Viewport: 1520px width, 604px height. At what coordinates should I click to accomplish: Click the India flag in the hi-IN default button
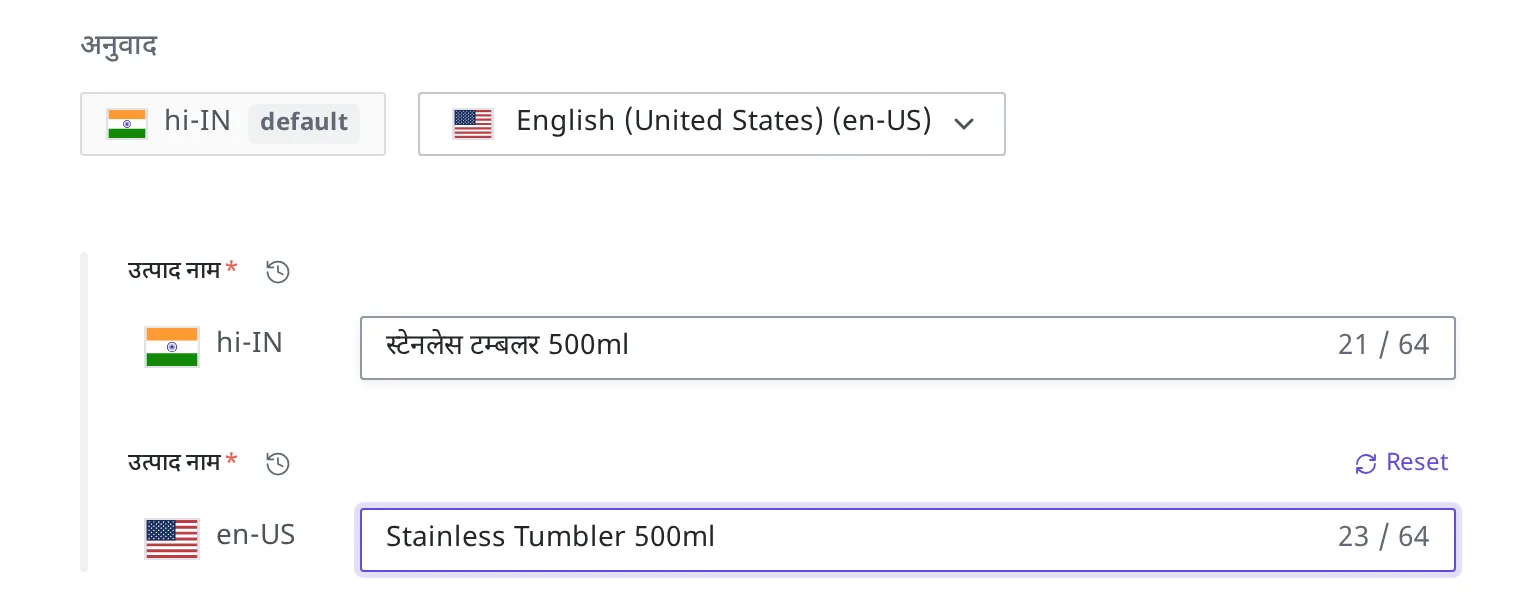pos(127,123)
